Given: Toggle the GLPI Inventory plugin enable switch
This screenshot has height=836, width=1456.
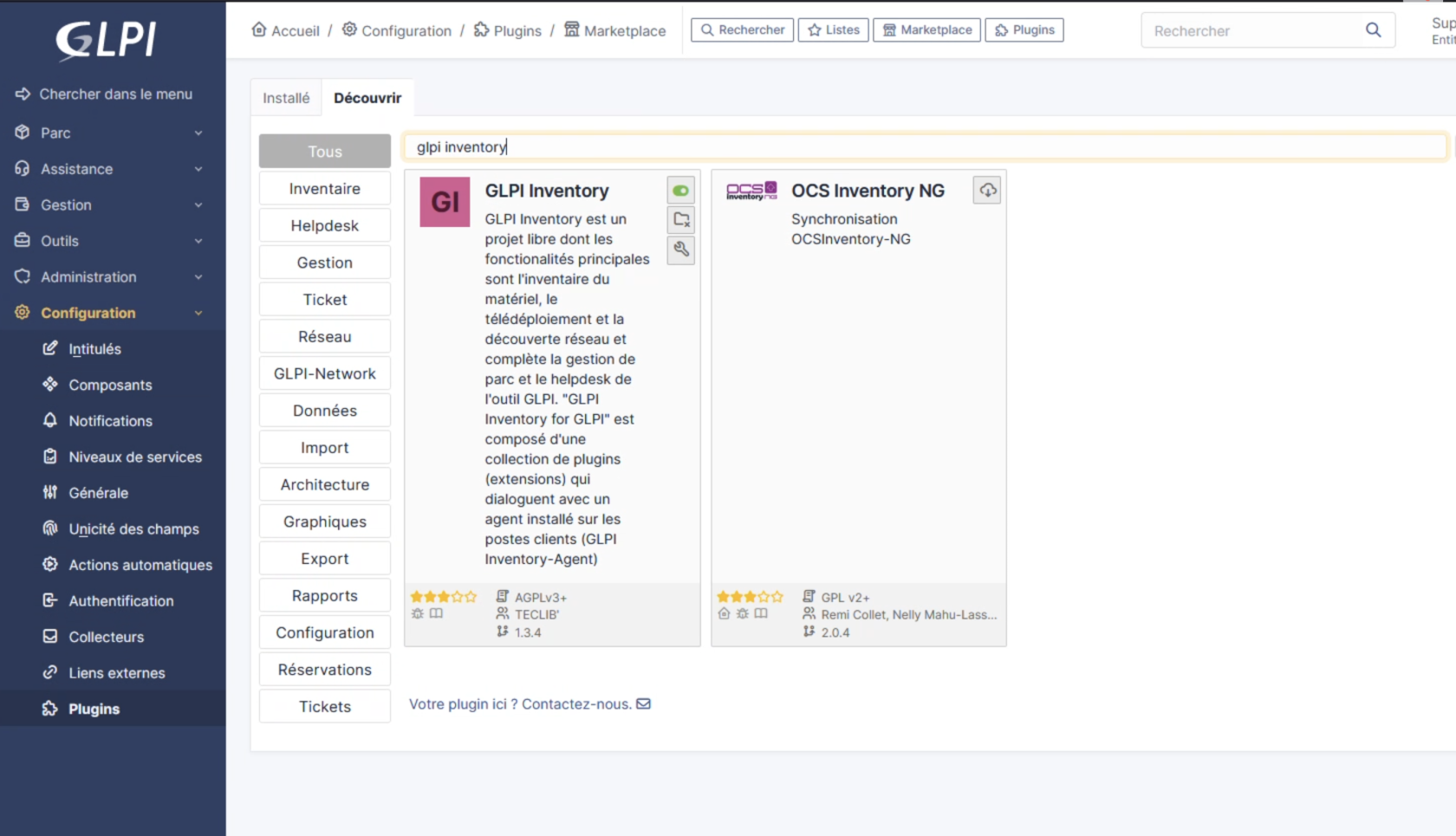Looking at the screenshot, I should tap(680, 191).
